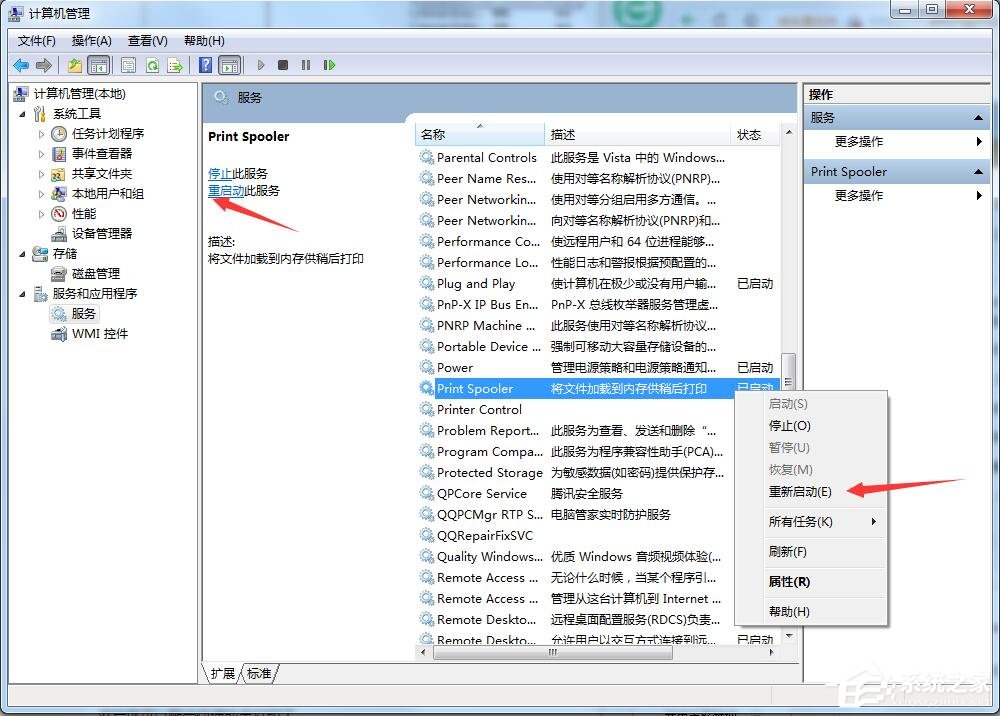Click the 停止 this service link
Image resolution: width=1000 pixels, height=716 pixels.
pos(220,173)
